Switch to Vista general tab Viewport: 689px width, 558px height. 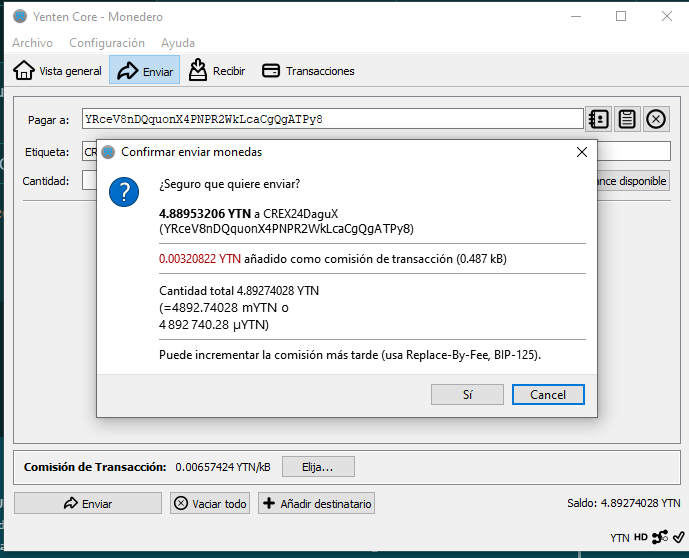click(58, 71)
